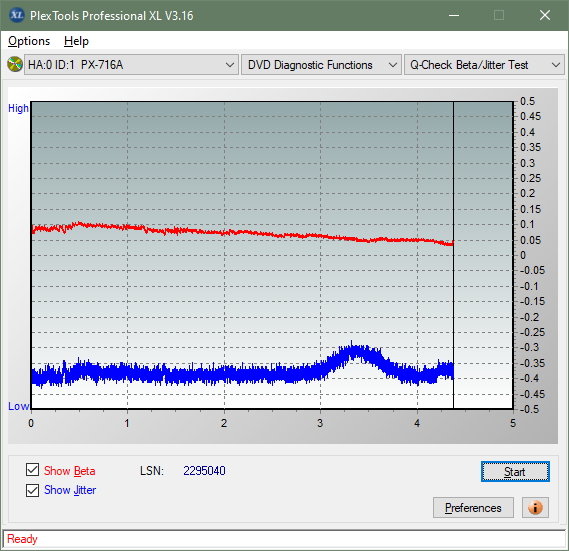
Task: Close the PlexTools Professional window
Action: [545, 15]
